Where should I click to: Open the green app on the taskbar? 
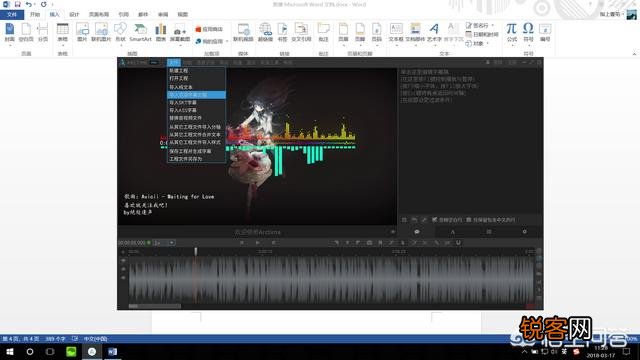[71, 351]
